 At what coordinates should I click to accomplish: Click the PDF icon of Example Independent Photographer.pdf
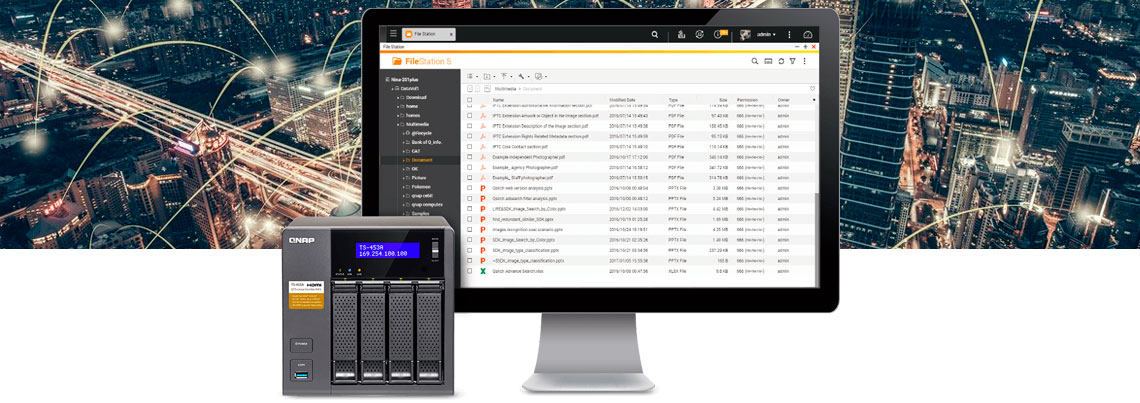click(482, 156)
